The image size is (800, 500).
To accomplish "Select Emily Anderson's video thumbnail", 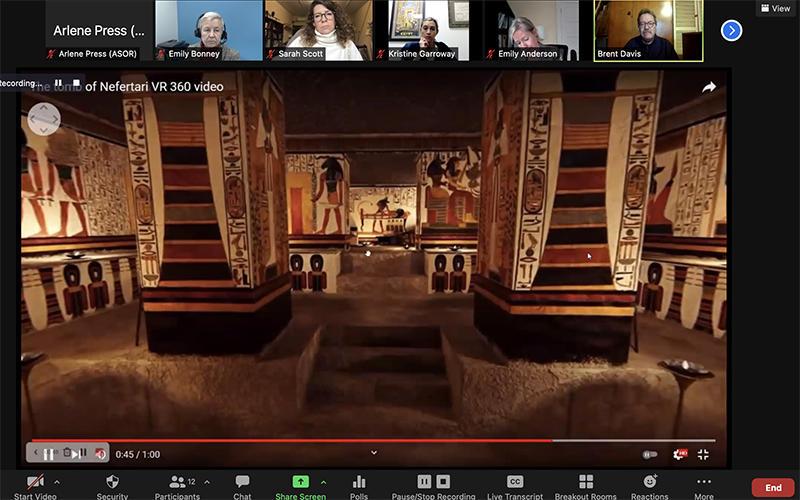I will [x=531, y=31].
